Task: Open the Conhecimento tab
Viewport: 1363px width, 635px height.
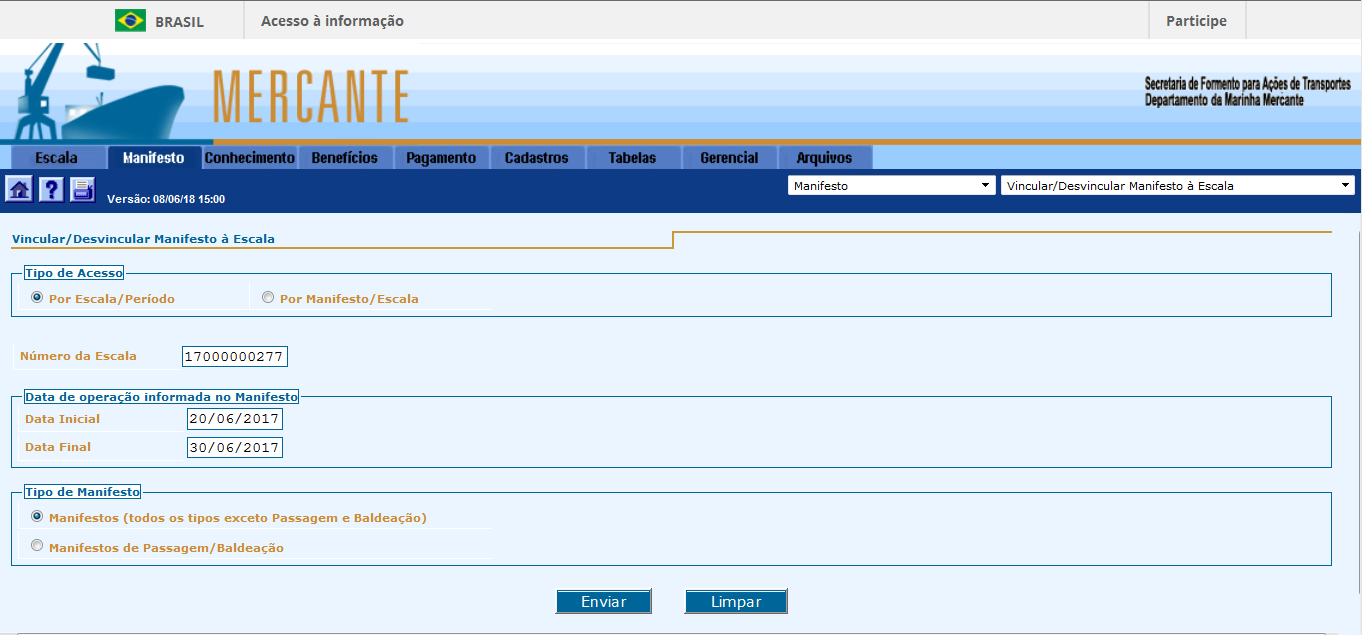Action: pos(249,158)
